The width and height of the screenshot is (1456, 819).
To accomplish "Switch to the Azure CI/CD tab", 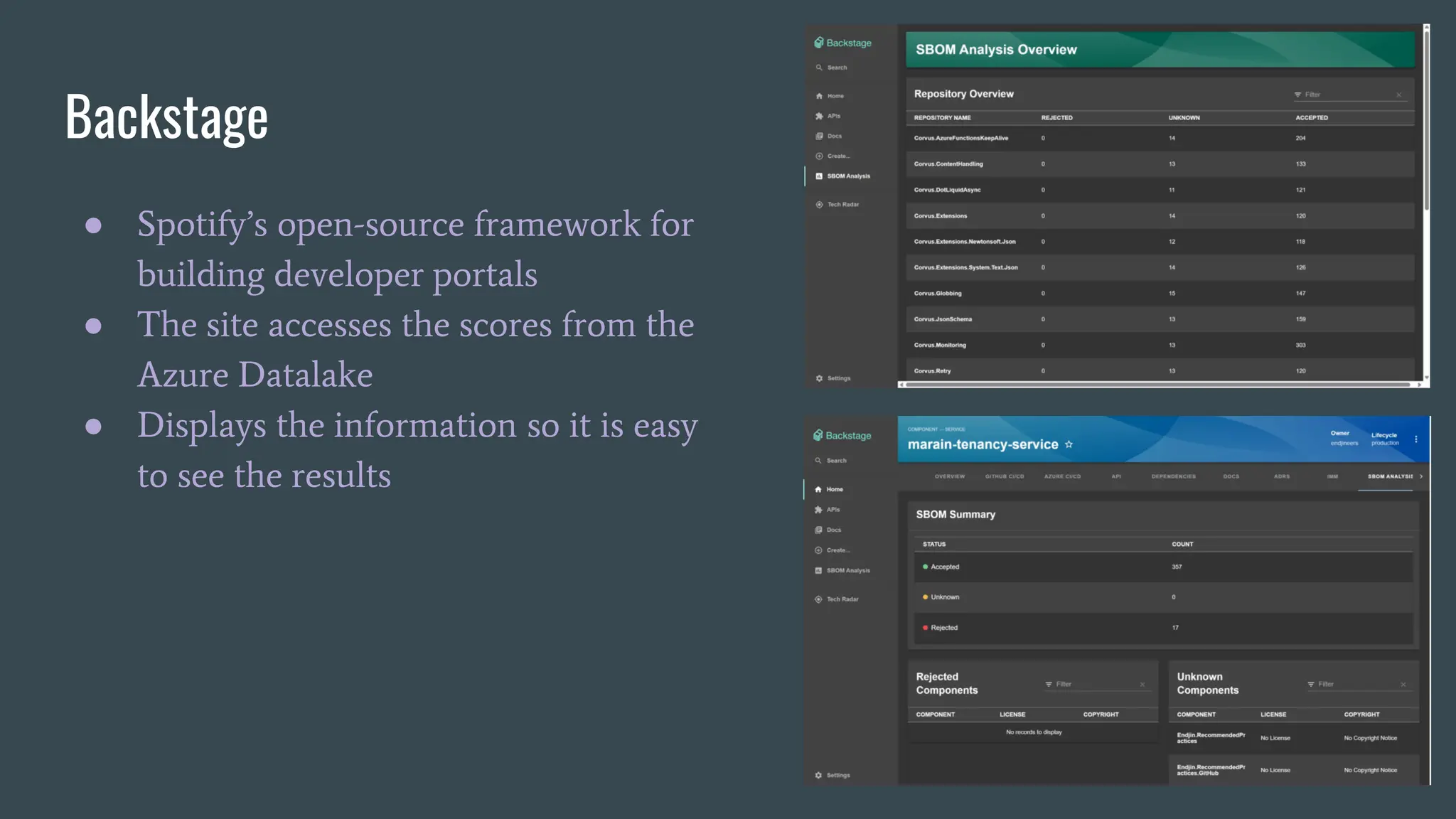I will click(x=1062, y=476).
